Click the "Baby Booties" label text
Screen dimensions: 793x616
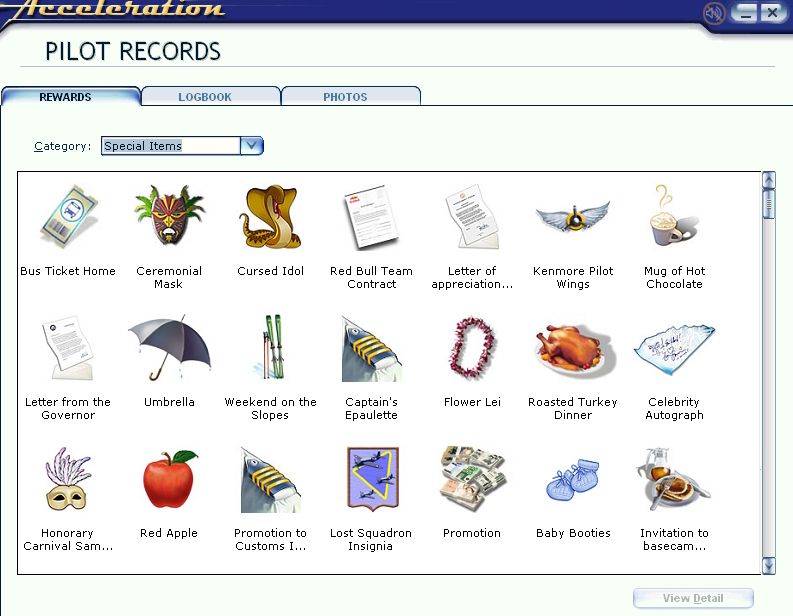click(x=573, y=533)
